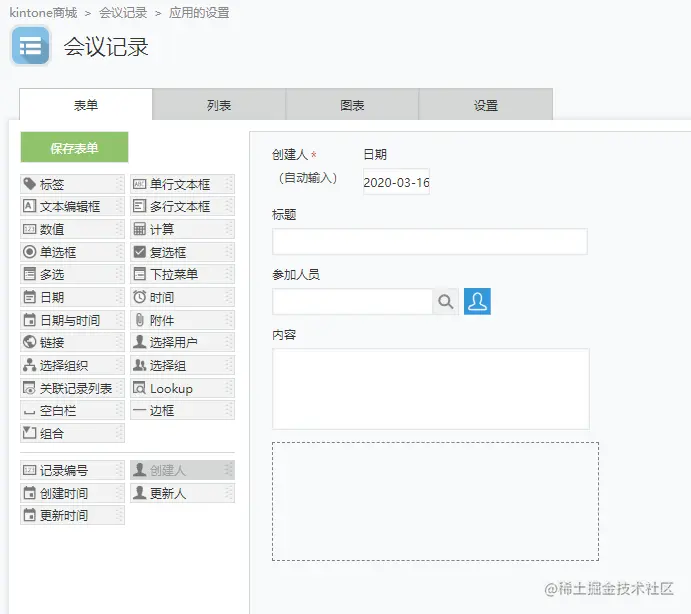
Task: Click the 数值 field icon
Action: (x=30, y=229)
